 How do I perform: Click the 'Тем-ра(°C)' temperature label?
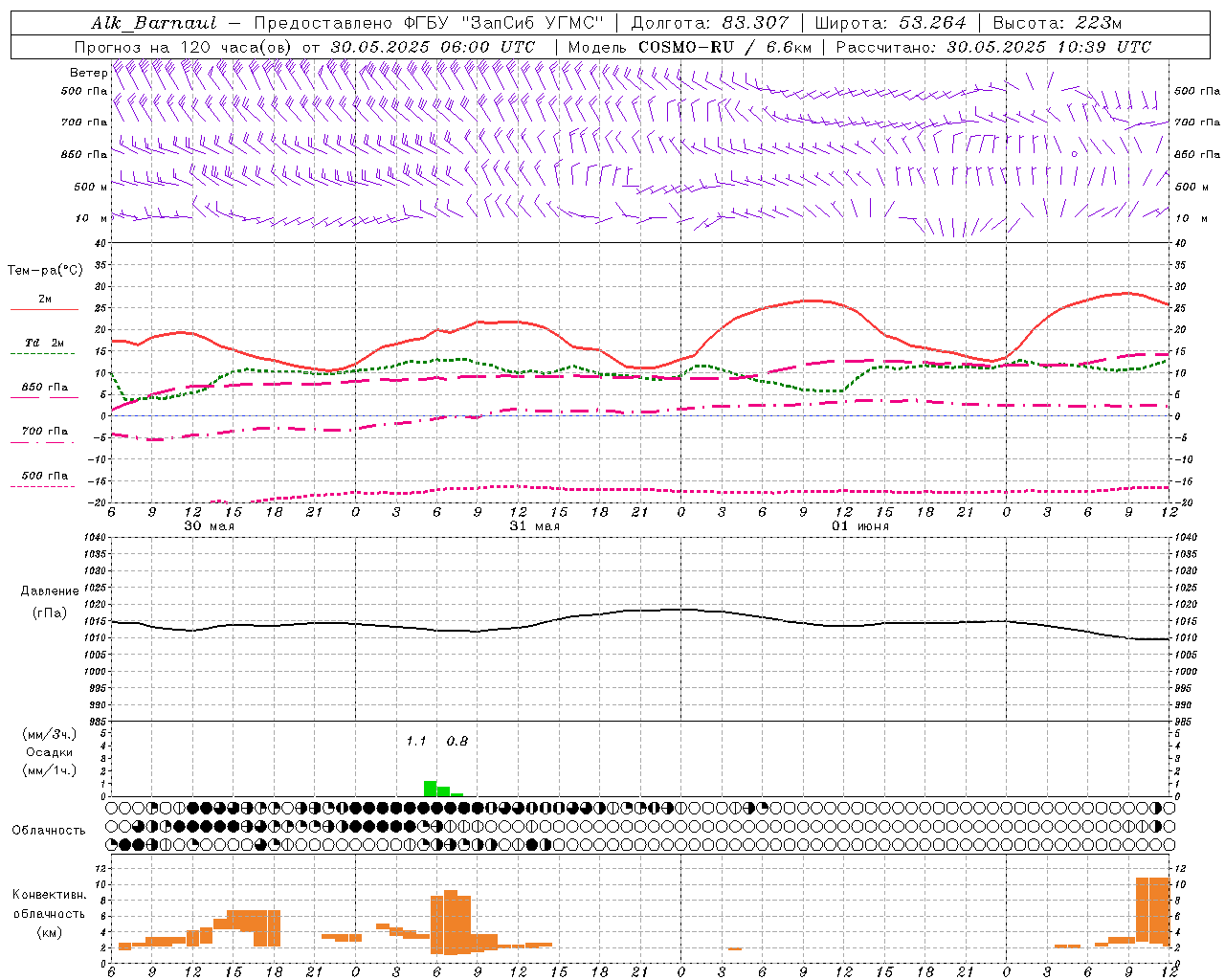click(x=45, y=271)
